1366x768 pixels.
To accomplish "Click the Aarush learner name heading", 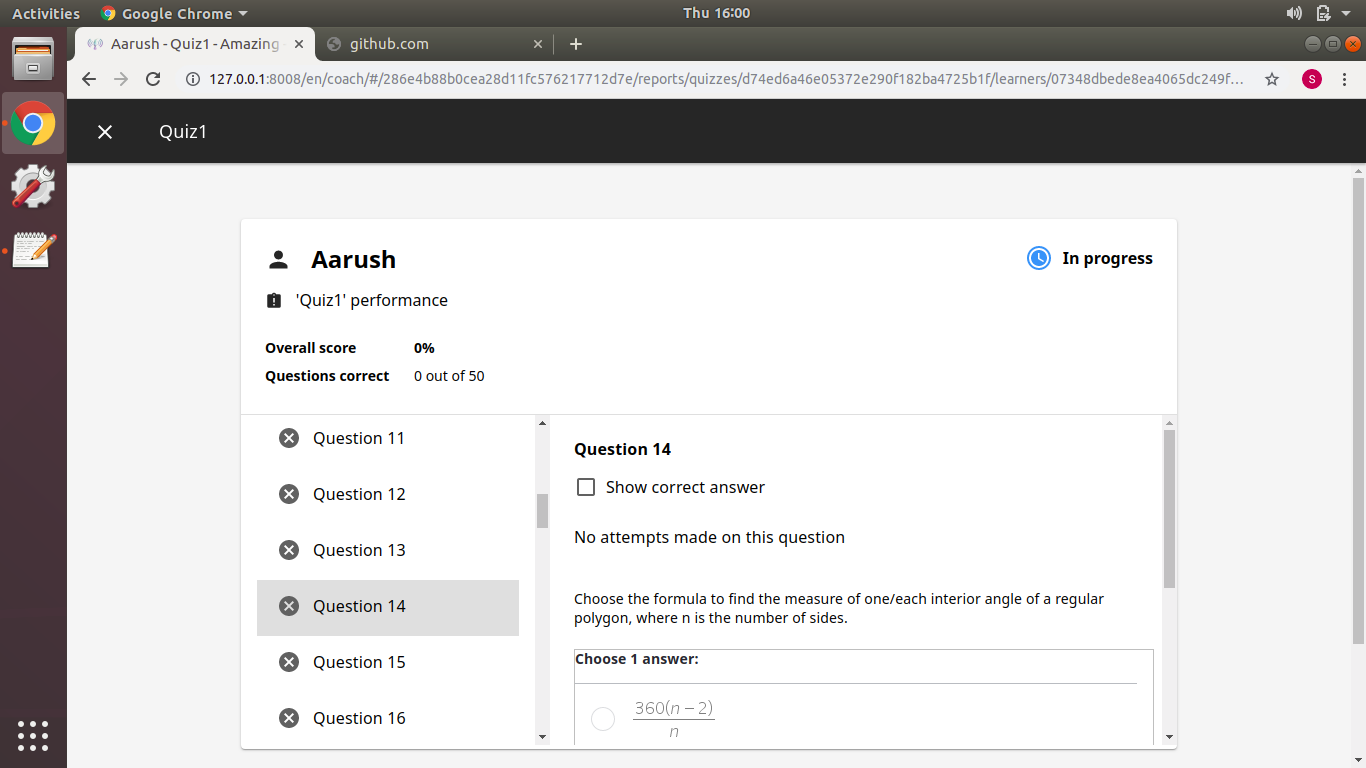I will click(x=353, y=259).
